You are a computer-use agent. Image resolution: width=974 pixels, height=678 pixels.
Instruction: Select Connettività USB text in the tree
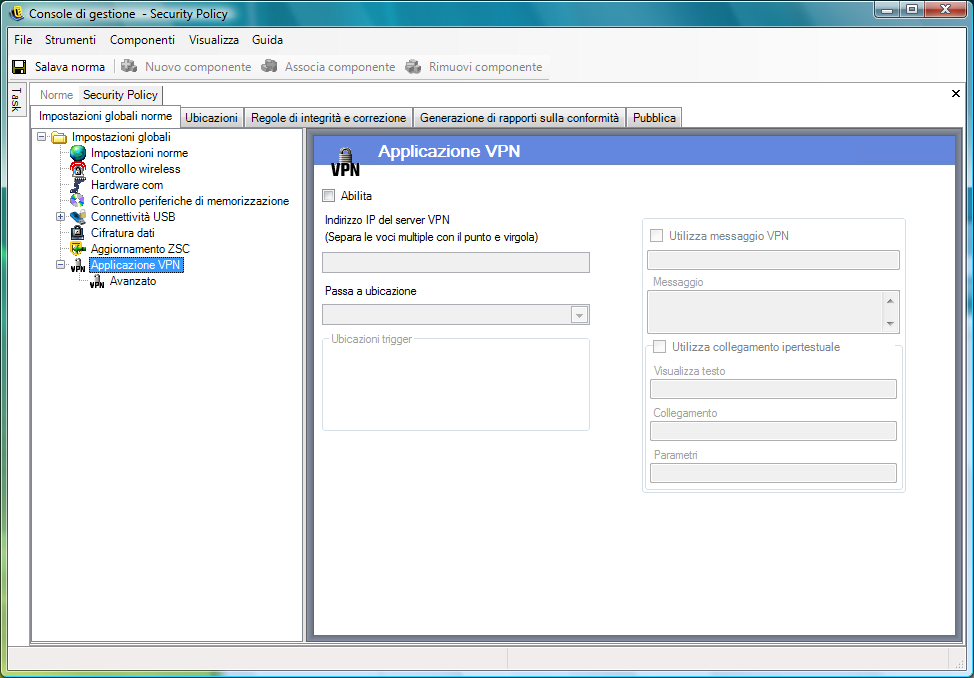point(133,217)
